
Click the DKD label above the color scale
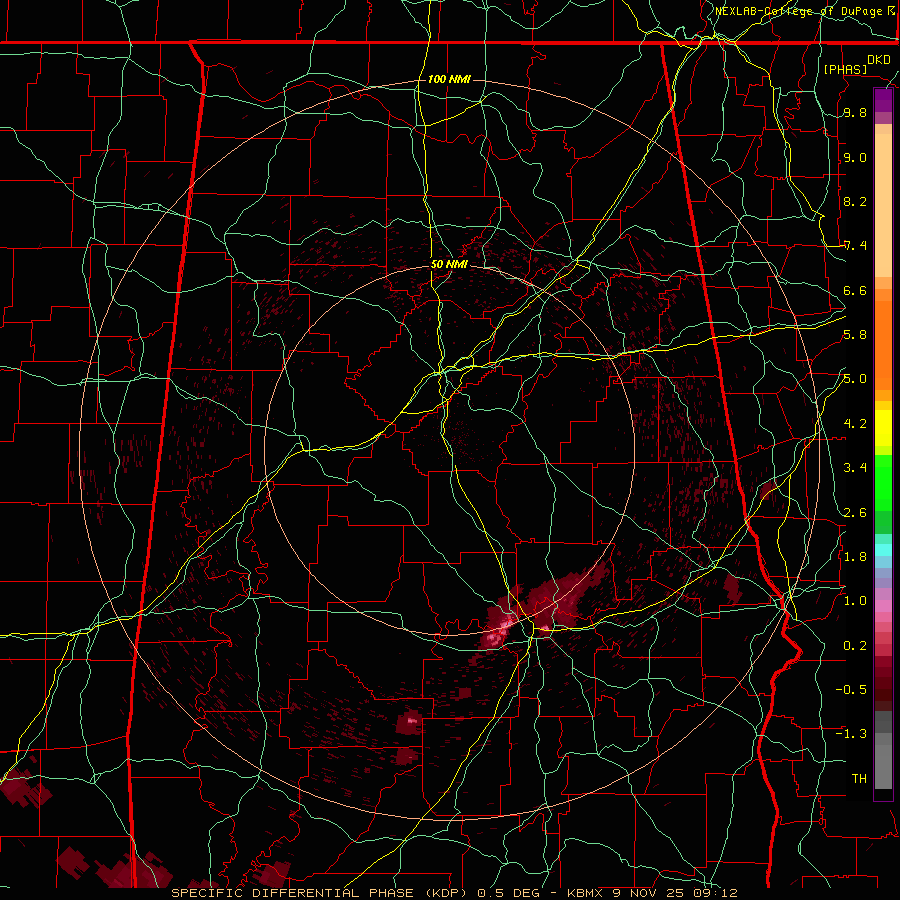point(878,60)
